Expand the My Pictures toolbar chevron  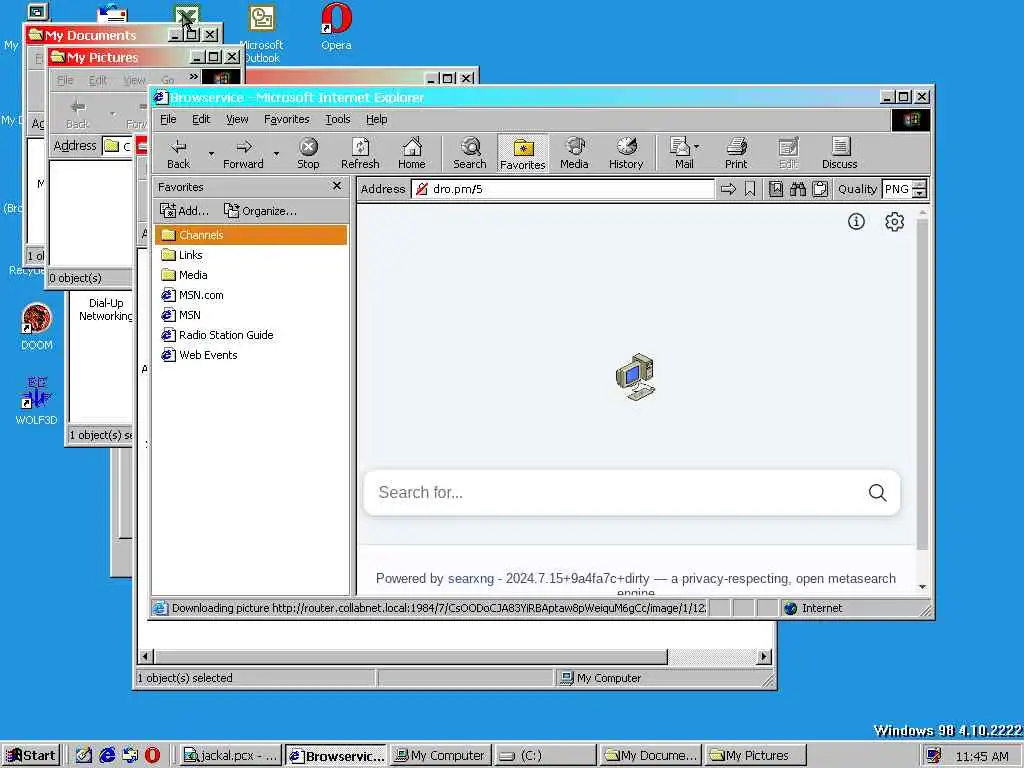pyautogui.click(x=193, y=78)
